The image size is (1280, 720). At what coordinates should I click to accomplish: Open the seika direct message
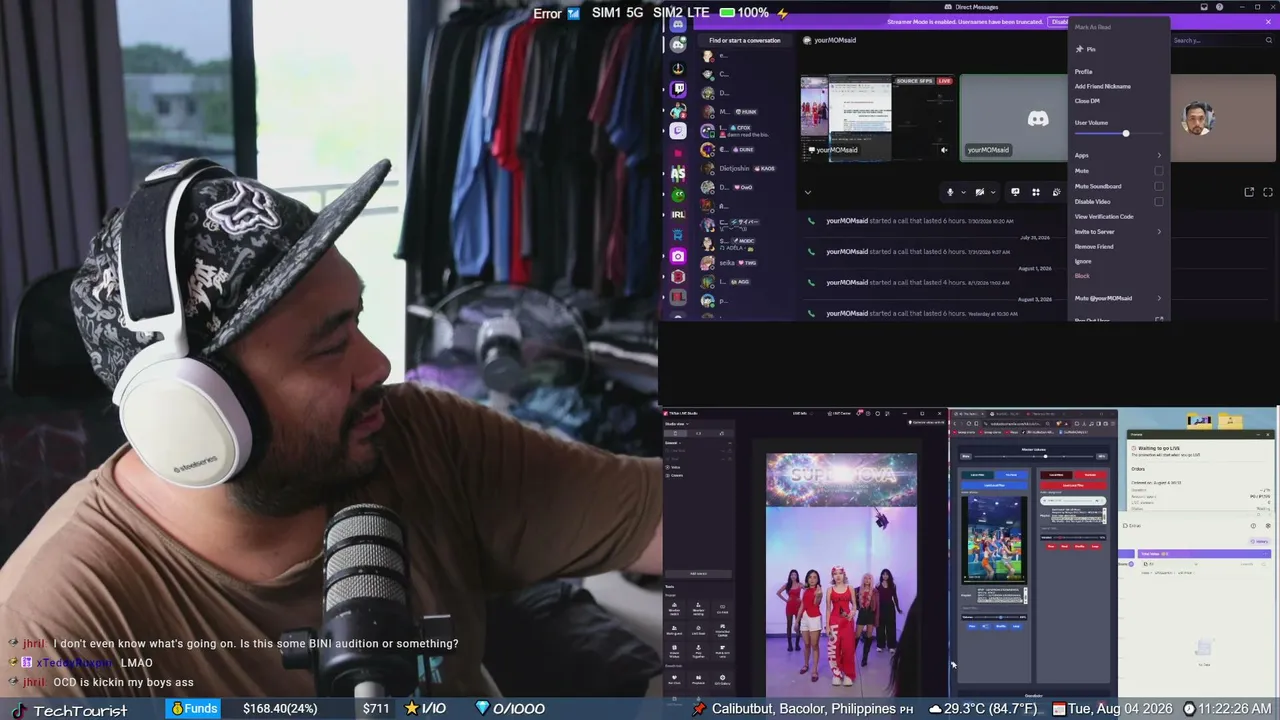click(745, 263)
